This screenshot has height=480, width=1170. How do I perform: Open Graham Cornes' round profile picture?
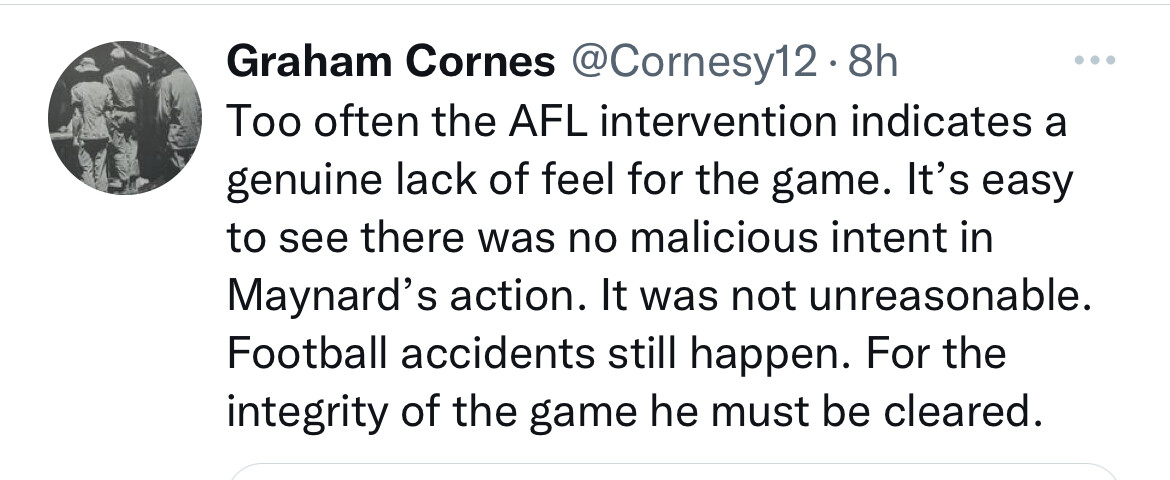point(125,117)
